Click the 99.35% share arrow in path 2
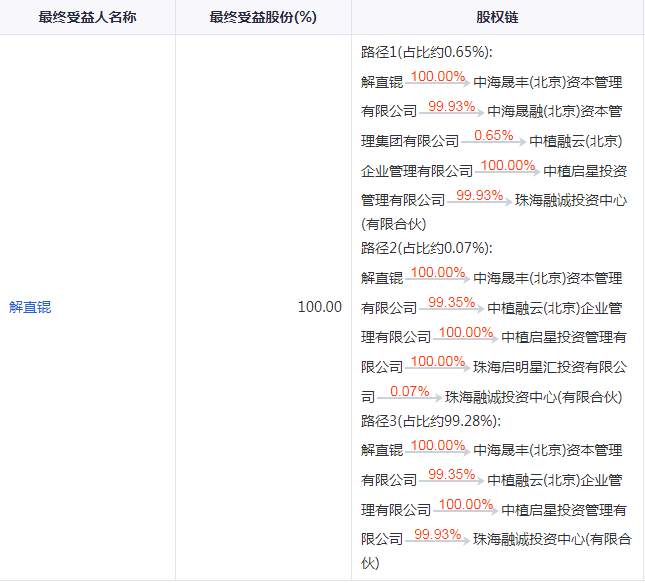645x583 pixels. [x=451, y=305]
